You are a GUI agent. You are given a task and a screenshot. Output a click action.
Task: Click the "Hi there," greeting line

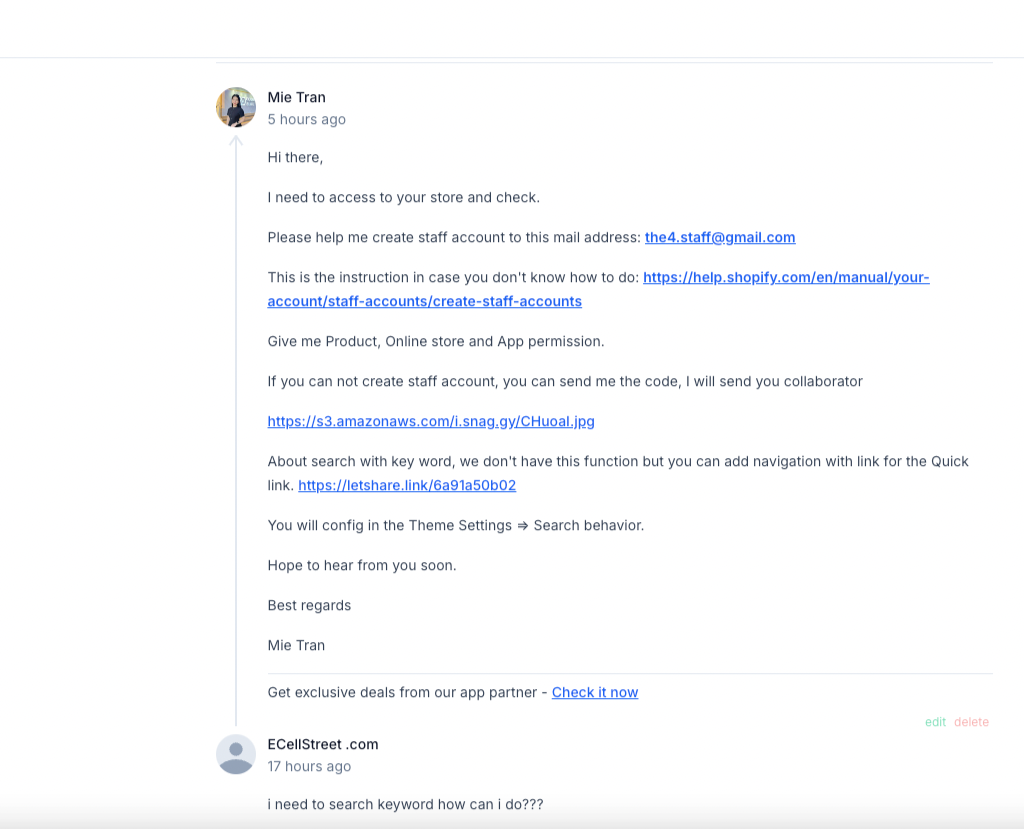pos(295,157)
